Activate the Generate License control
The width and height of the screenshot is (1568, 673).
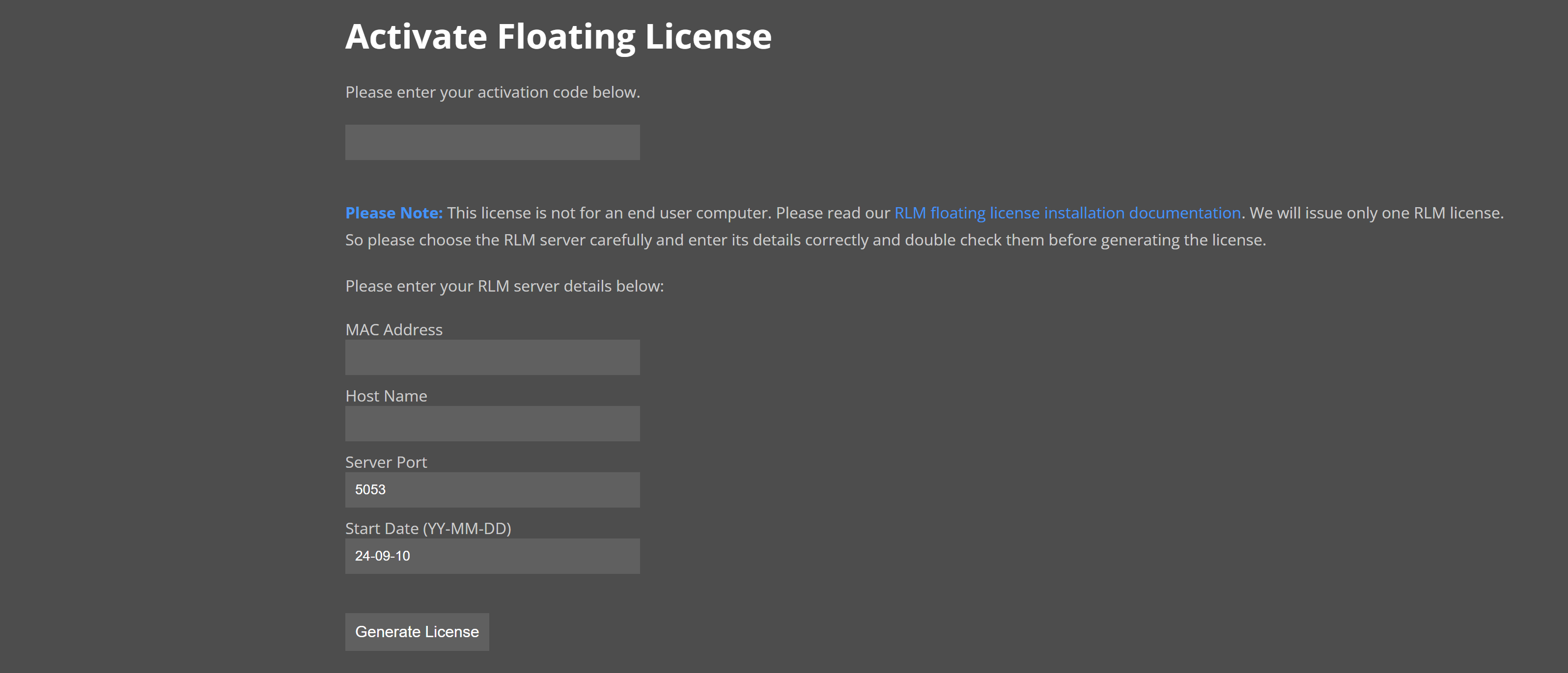point(417,632)
